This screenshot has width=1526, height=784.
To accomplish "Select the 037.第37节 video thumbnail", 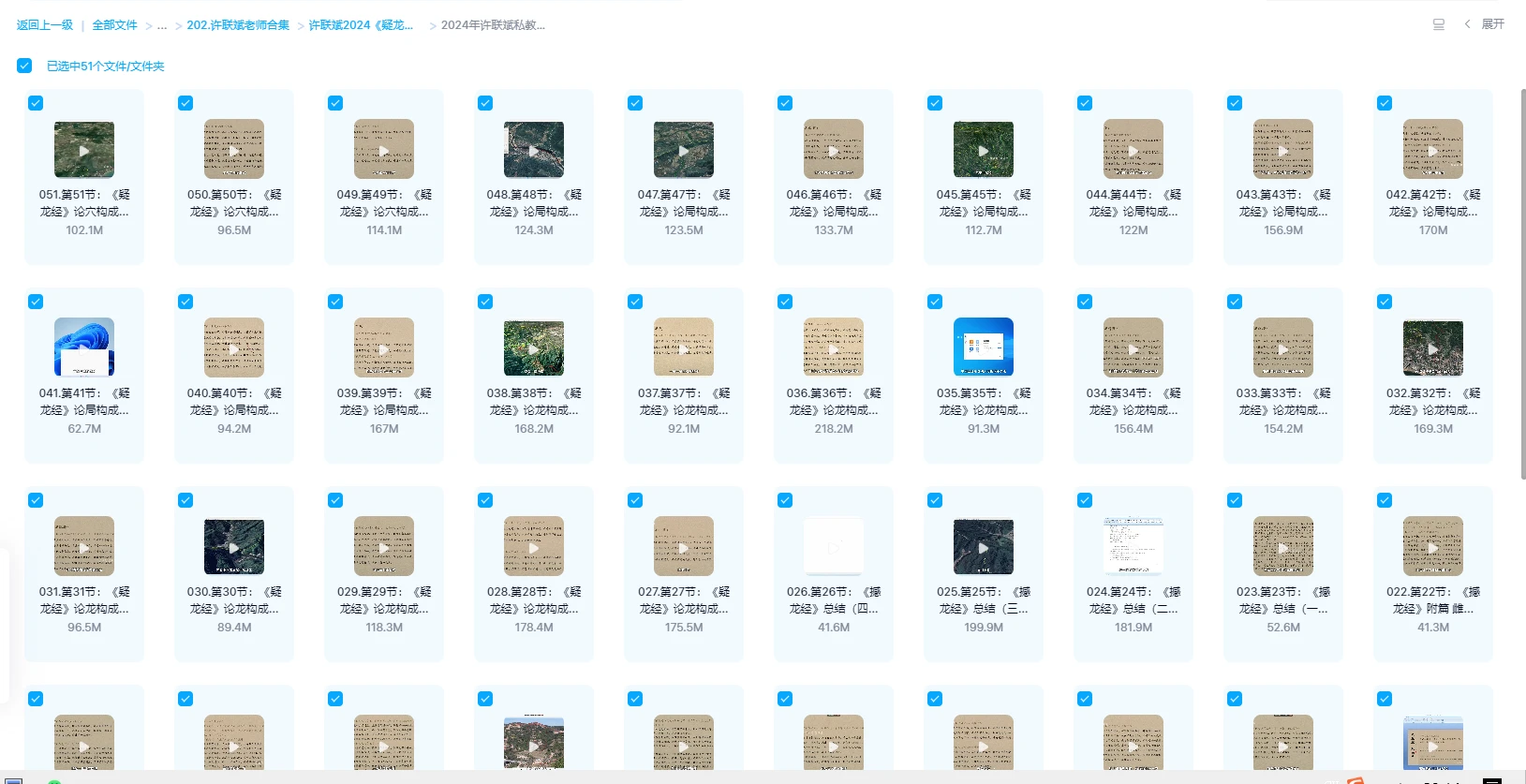I will tap(684, 348).
